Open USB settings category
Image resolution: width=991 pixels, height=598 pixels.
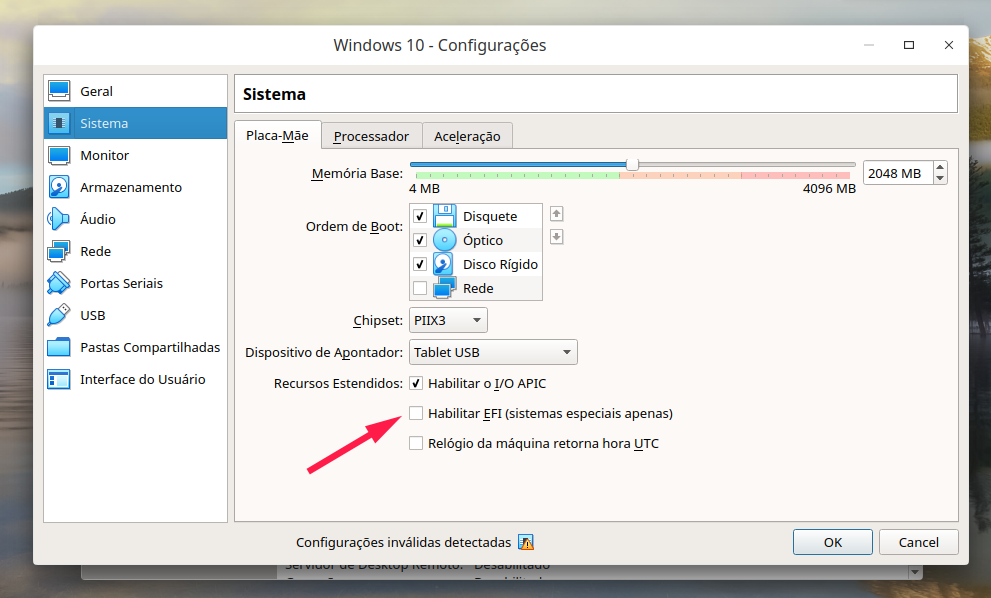point(135,315)
